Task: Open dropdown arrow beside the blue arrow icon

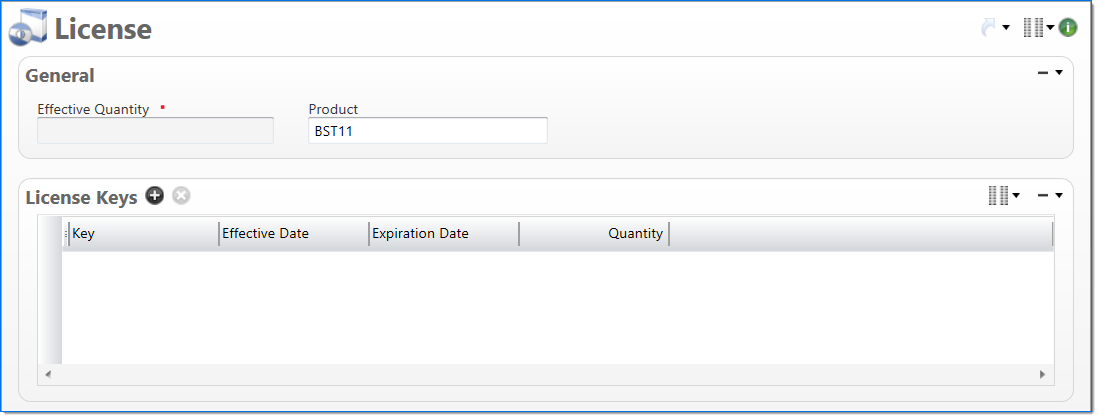Action: pyautogui.click(x=1006, y=29)
